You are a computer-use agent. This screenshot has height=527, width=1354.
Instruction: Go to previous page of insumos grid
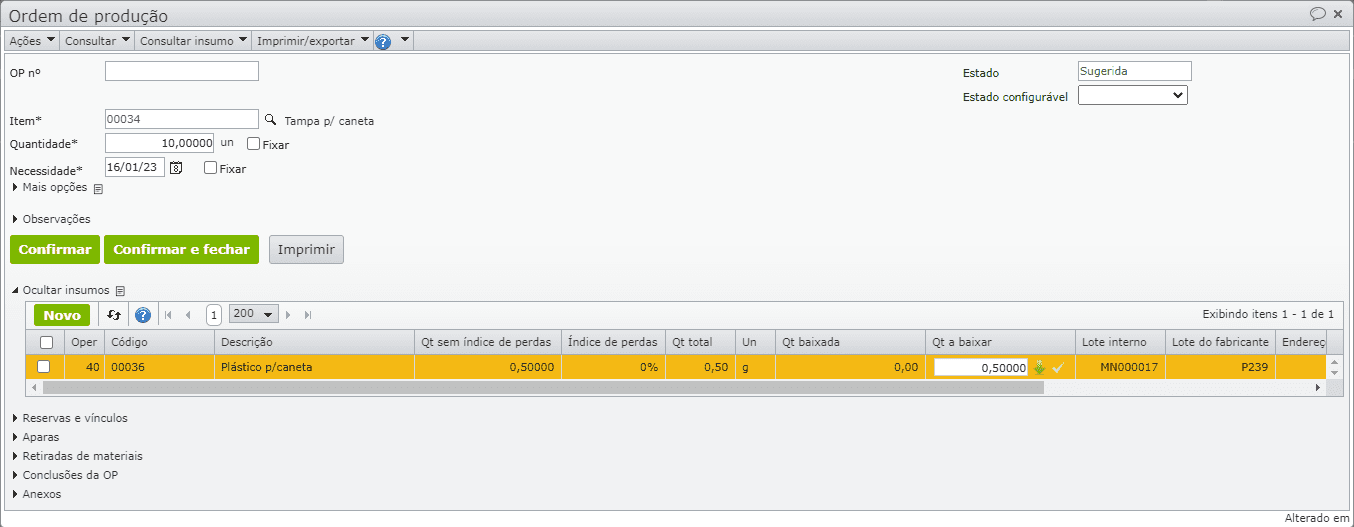coord(188,315)
